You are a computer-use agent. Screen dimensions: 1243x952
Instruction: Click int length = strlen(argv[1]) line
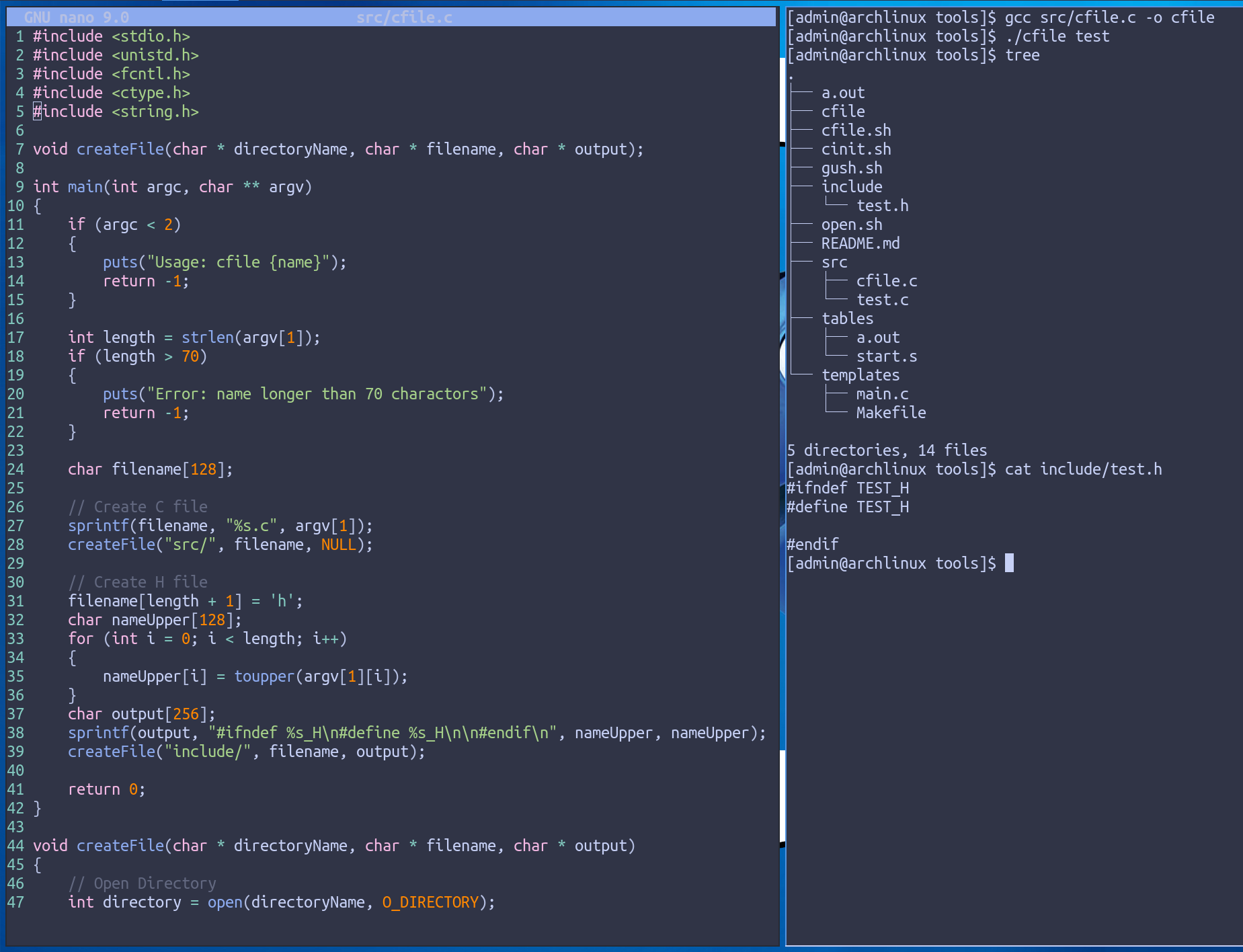[194, 338]
